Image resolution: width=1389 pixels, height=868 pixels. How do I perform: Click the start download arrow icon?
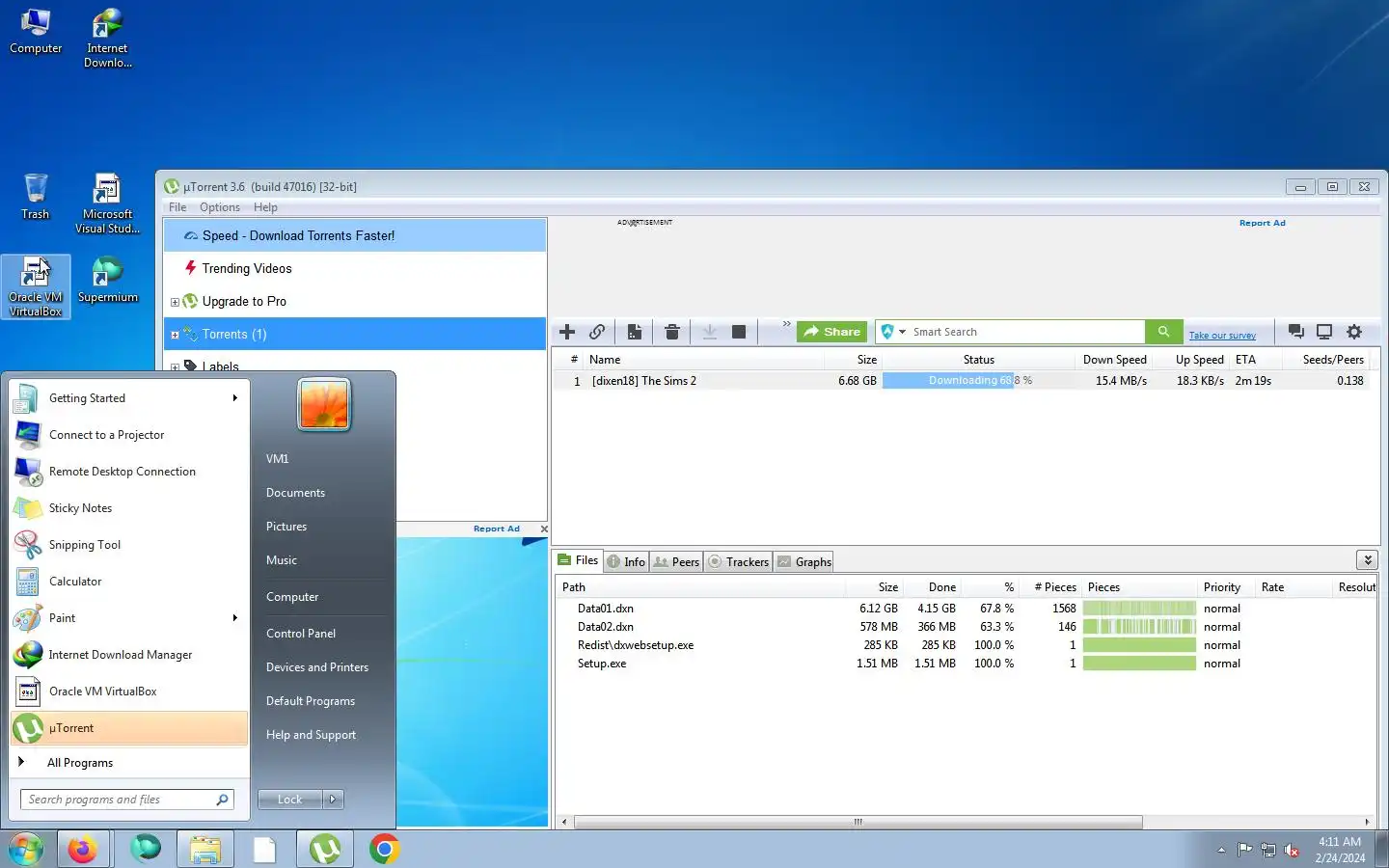pos(709,332)
